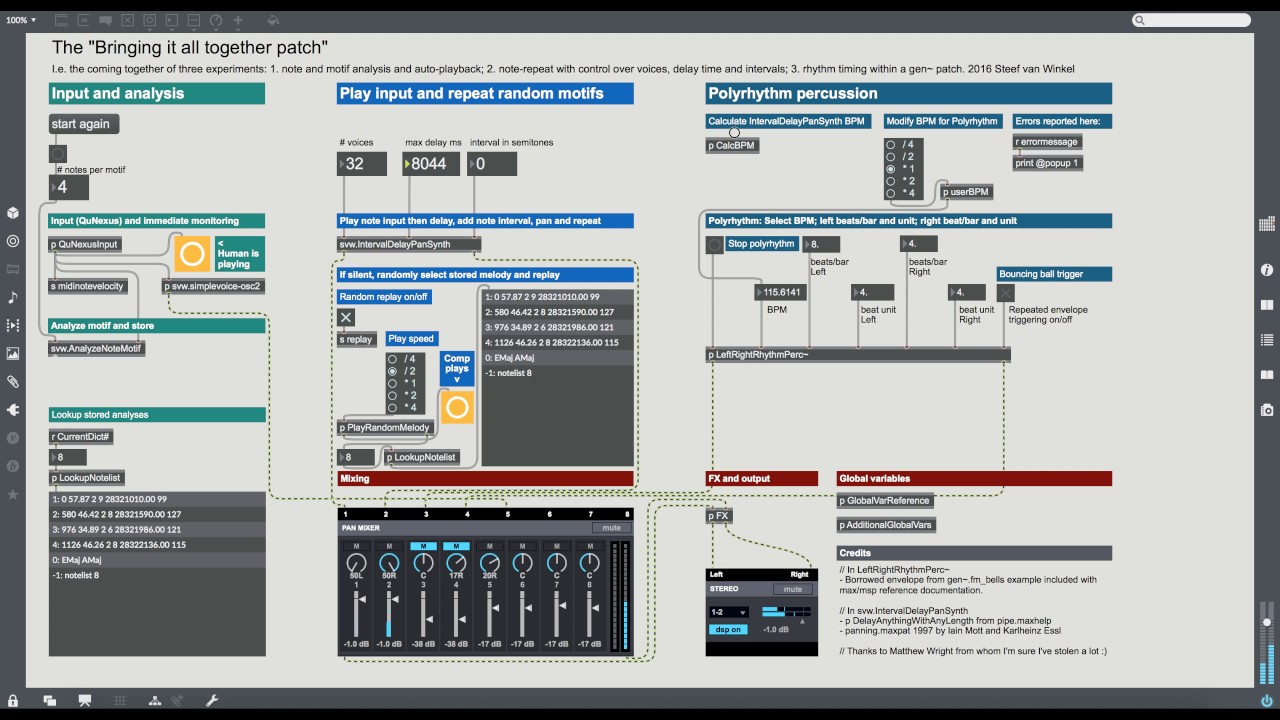Mute channel 6 in the pan mixer
This screenshot has height=720, width=1280.
[522, 546]
